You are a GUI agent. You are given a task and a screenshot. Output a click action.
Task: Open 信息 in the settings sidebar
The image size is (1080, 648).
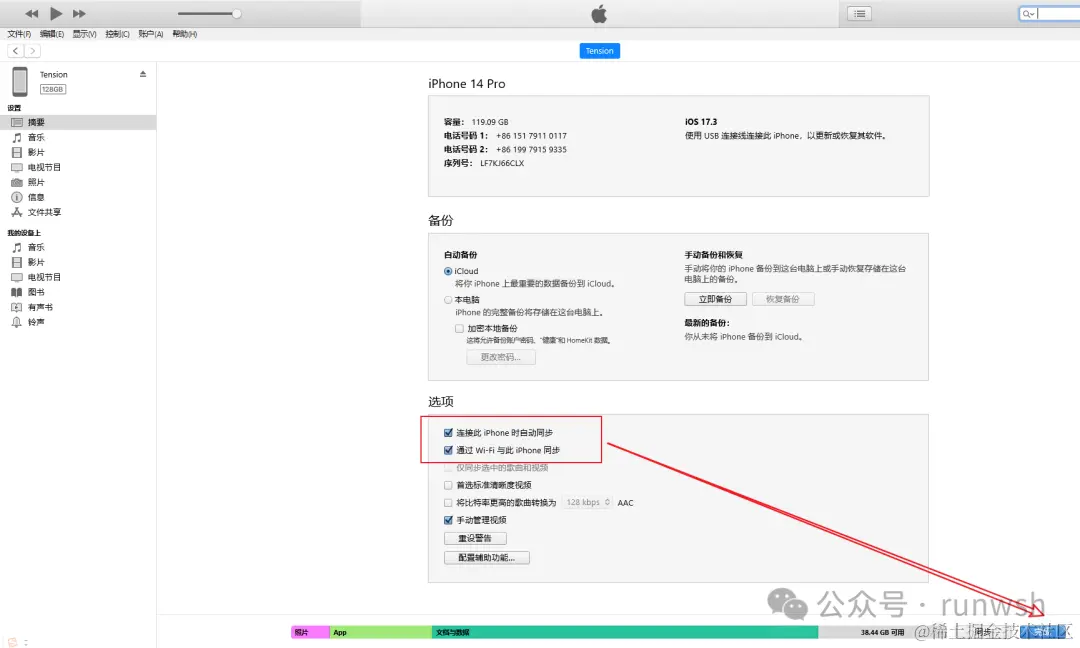point(78,198)
